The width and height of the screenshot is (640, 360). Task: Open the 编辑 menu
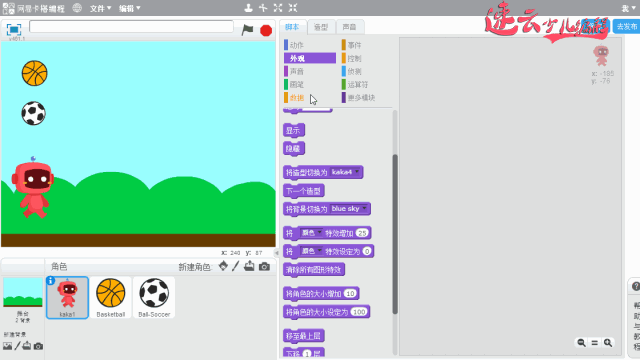click(x=129, y=8)
